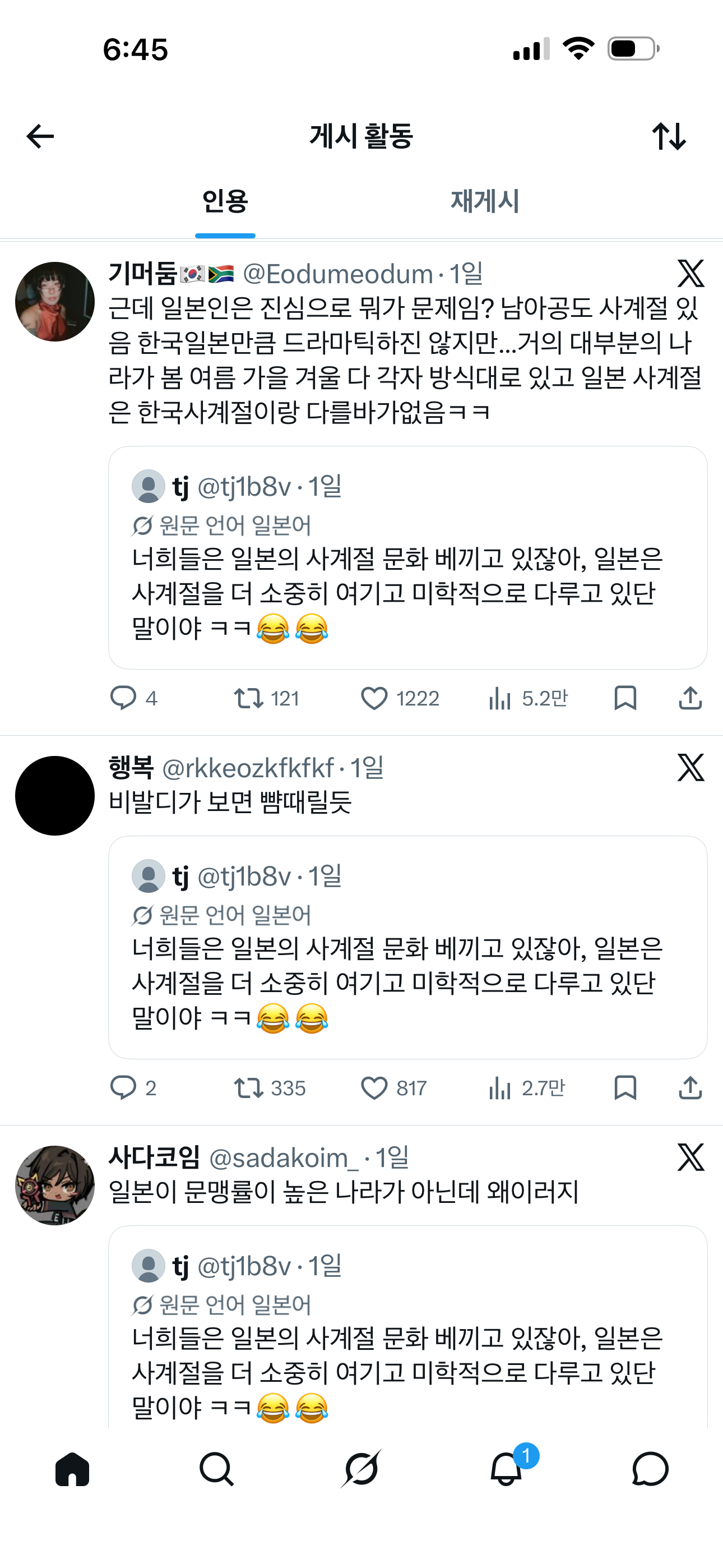Repost the post with 335 reposts
The height and width of the screenshot is (1568, 723).
pyautogui.click(x=249, y=1088)
